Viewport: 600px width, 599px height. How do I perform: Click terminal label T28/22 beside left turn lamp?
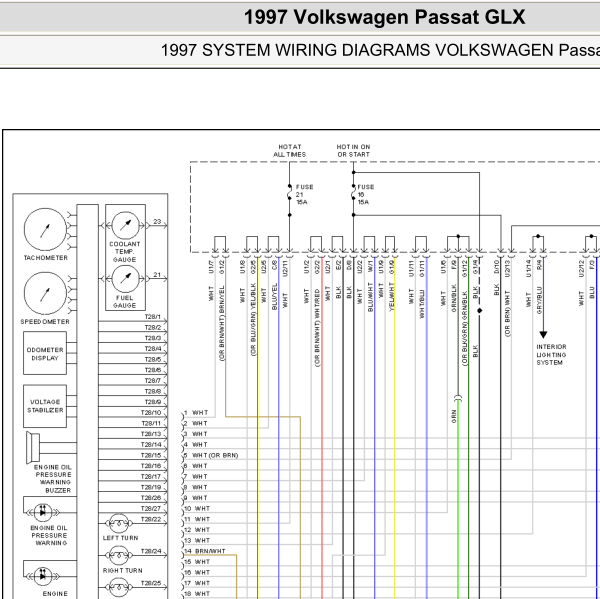tap(151, 519)
